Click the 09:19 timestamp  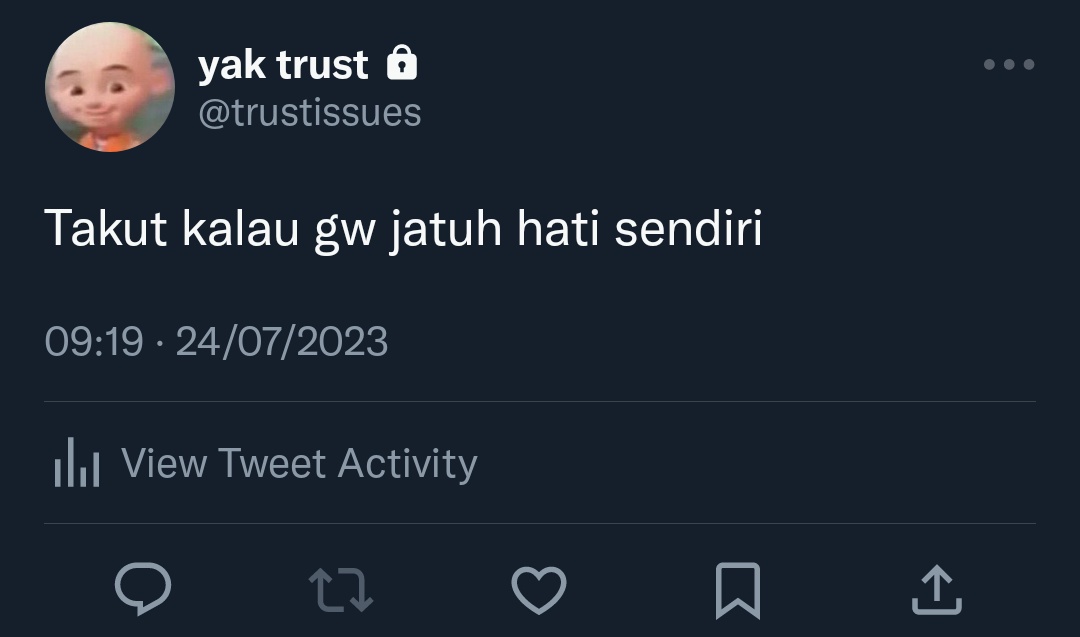(94, 342)
